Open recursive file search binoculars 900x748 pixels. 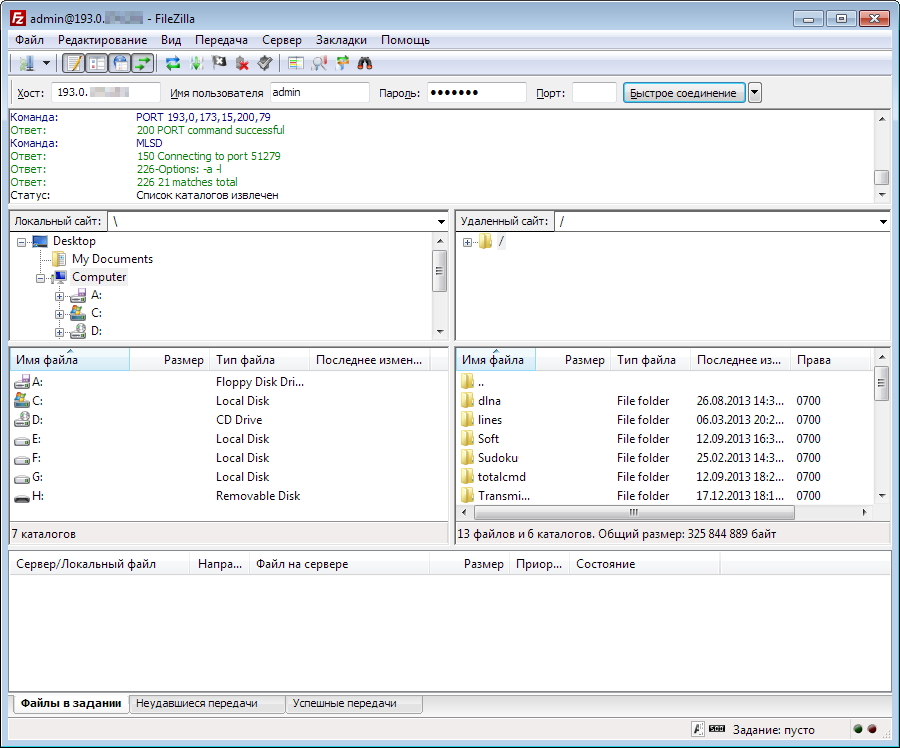(x=365, y=63)
